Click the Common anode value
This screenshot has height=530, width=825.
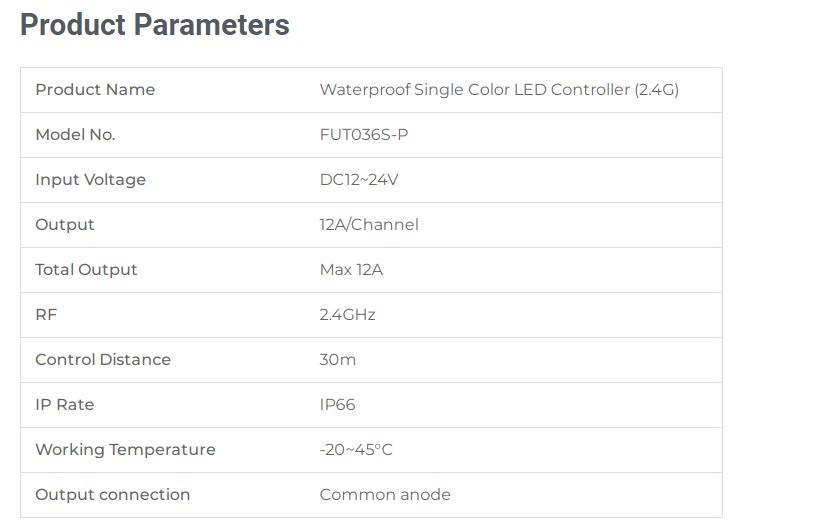pos(385,495)
